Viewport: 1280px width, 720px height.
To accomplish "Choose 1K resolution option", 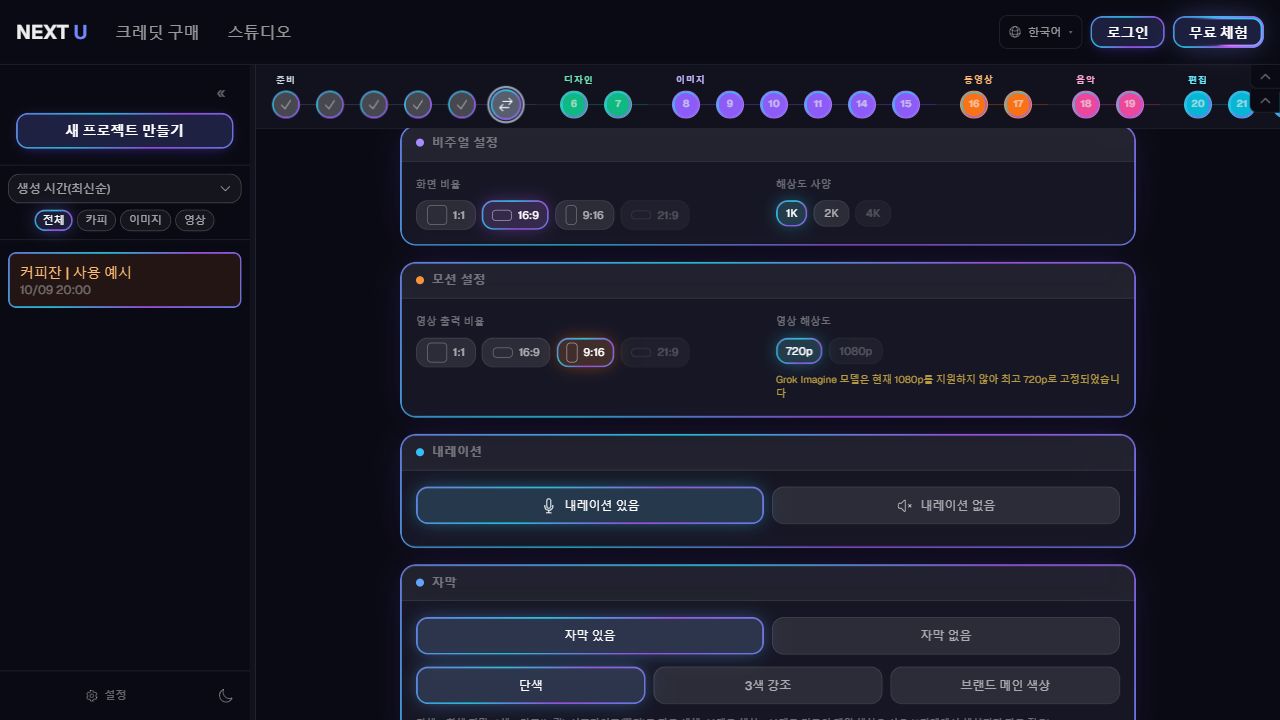I will (791, 213).
